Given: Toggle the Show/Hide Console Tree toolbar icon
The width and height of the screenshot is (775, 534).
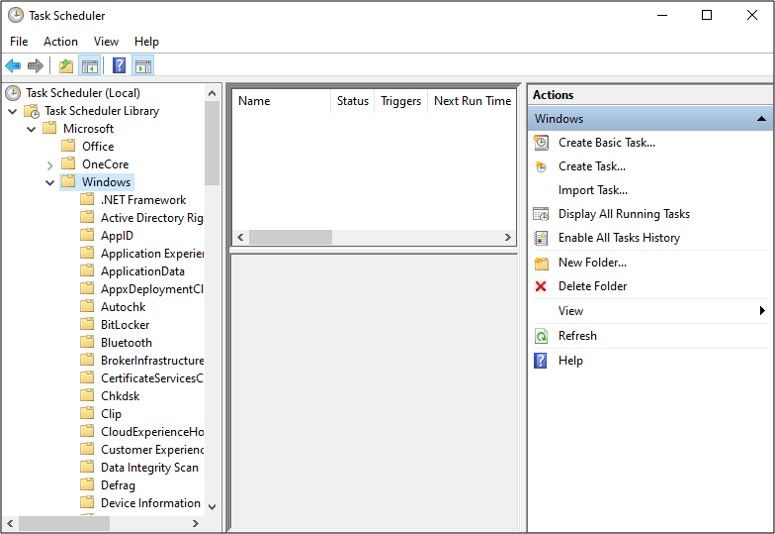Looking at the screenshot, I should pyautogui.click(x=90, y=65).
